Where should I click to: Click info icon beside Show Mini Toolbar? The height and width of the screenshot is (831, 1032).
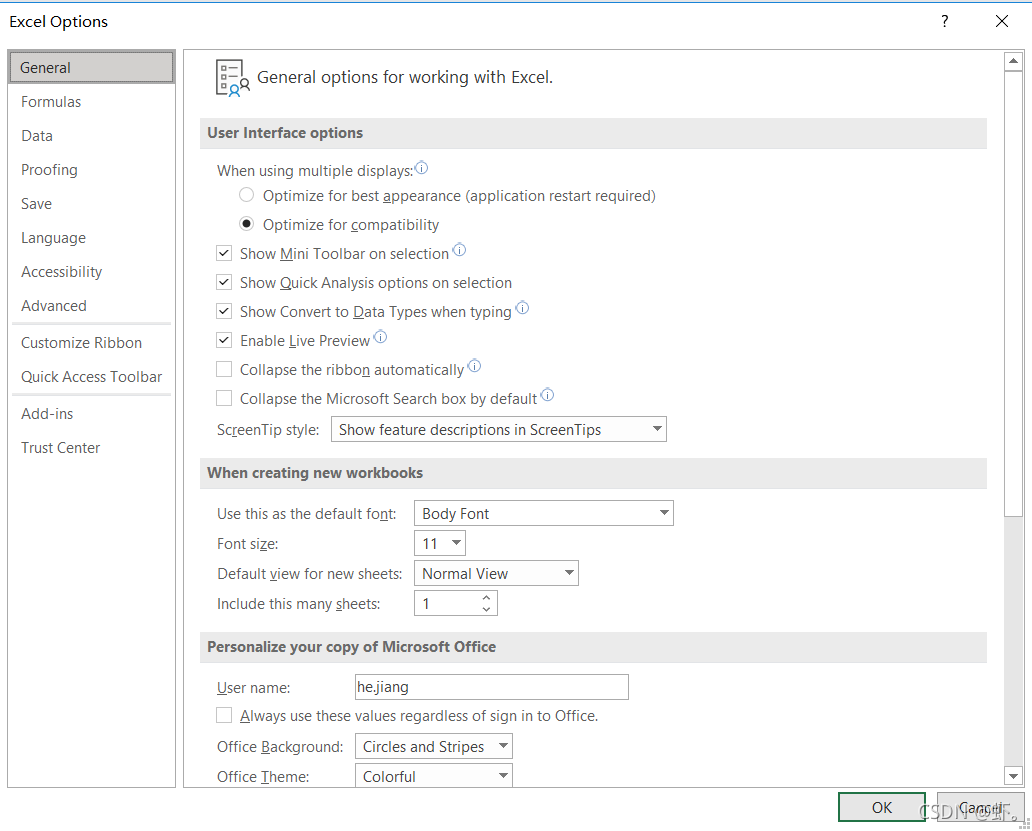tap(459, 251)
